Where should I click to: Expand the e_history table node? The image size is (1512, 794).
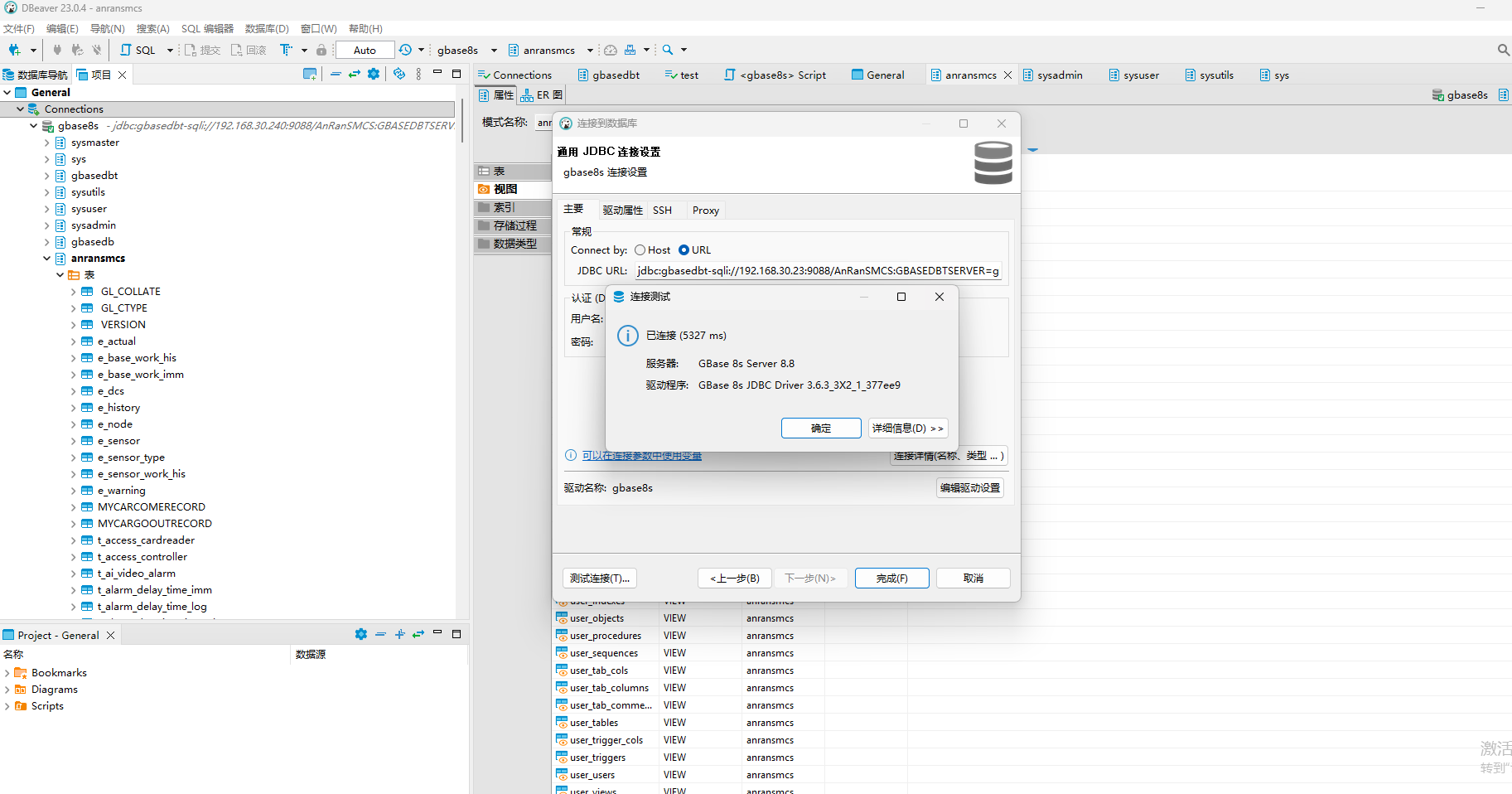[x=74, y=408]
